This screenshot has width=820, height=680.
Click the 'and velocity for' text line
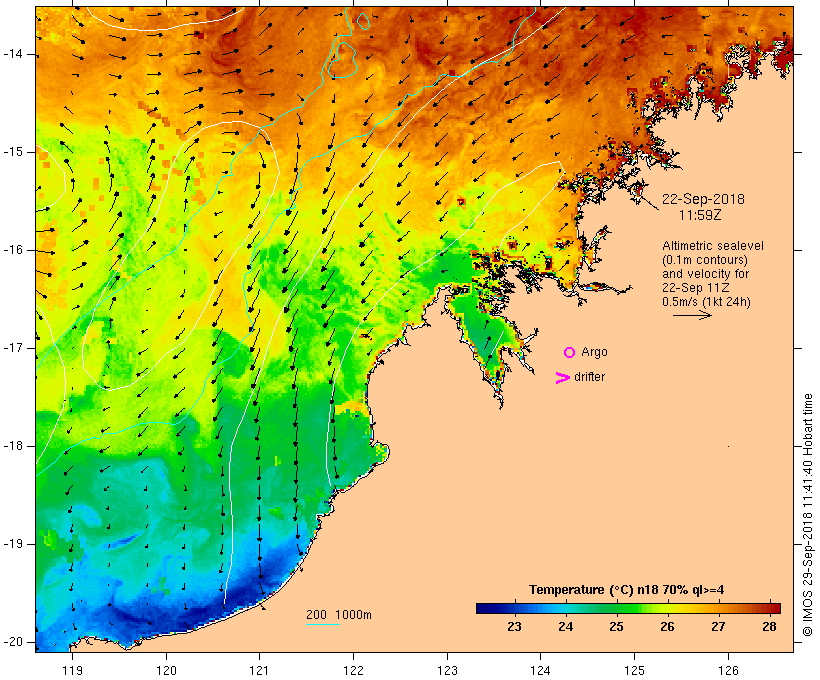pos(705,274)
